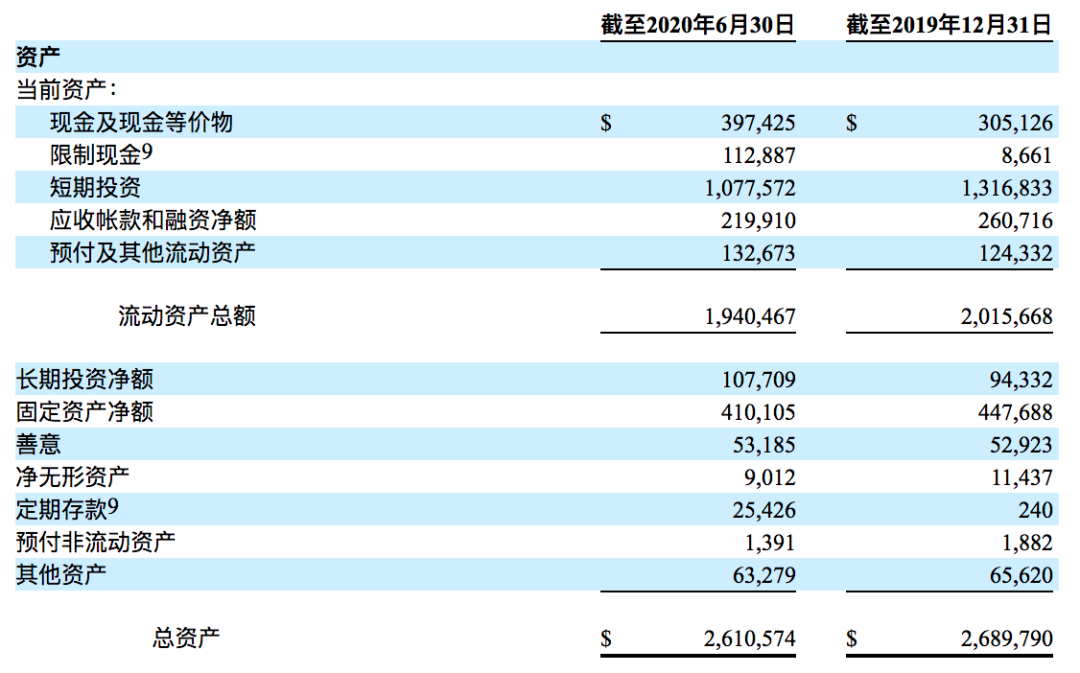Image resolution: width=1080 pixels, height=673 pixels.
Task: Select the value 65,620
Action: click(1021, 575)
